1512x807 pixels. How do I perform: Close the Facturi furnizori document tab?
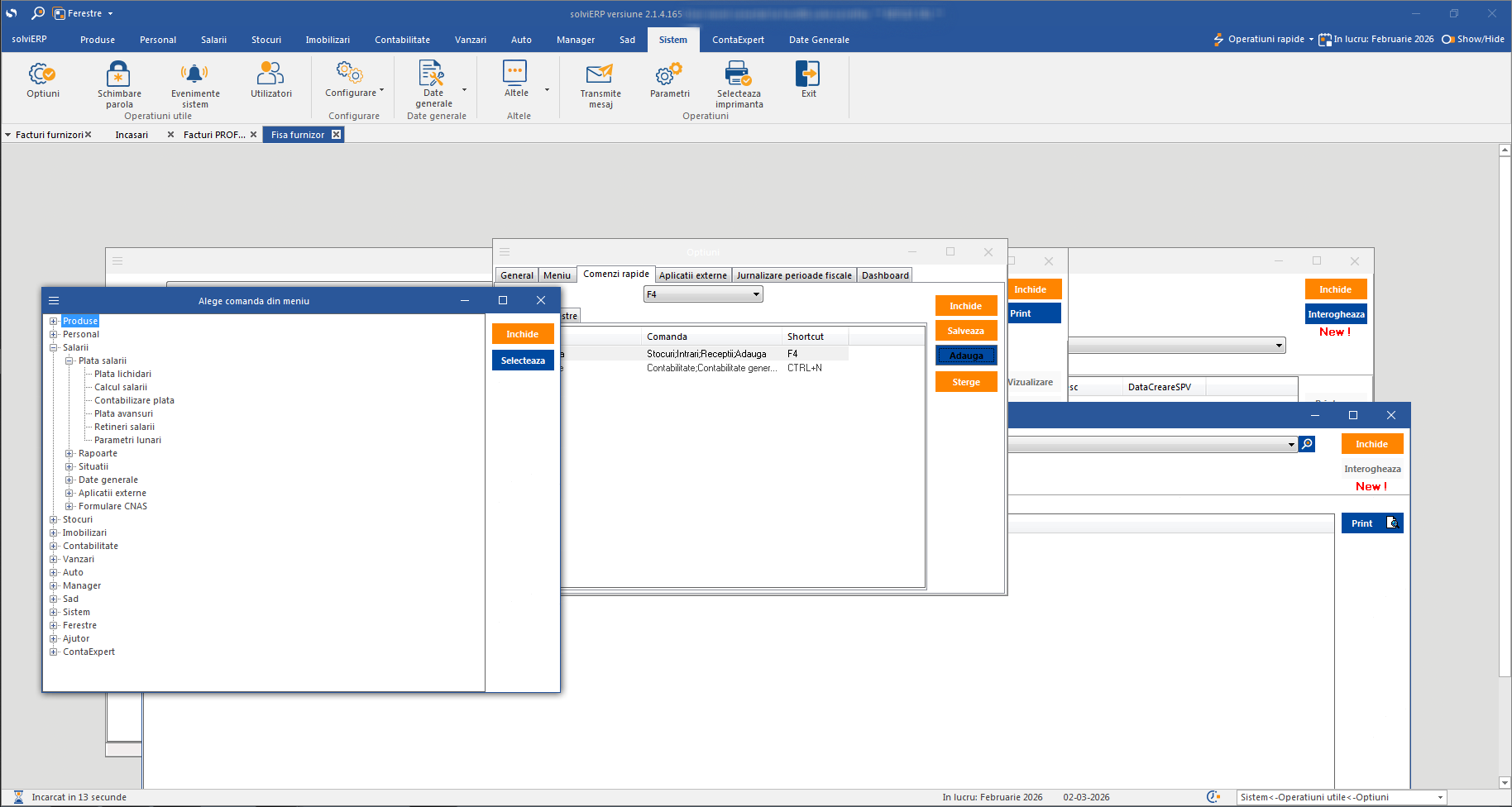pyautogui.click(x=89, y=135)
